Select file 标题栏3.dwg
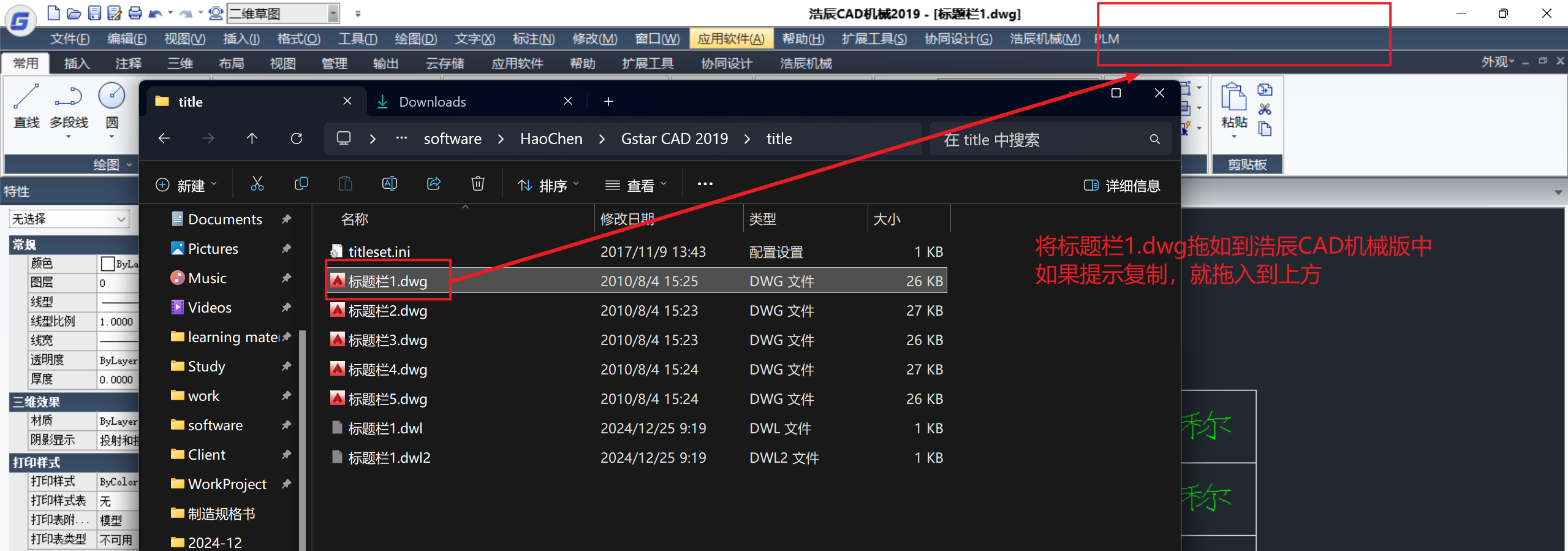1568x551 pixels. click(637, 340)
